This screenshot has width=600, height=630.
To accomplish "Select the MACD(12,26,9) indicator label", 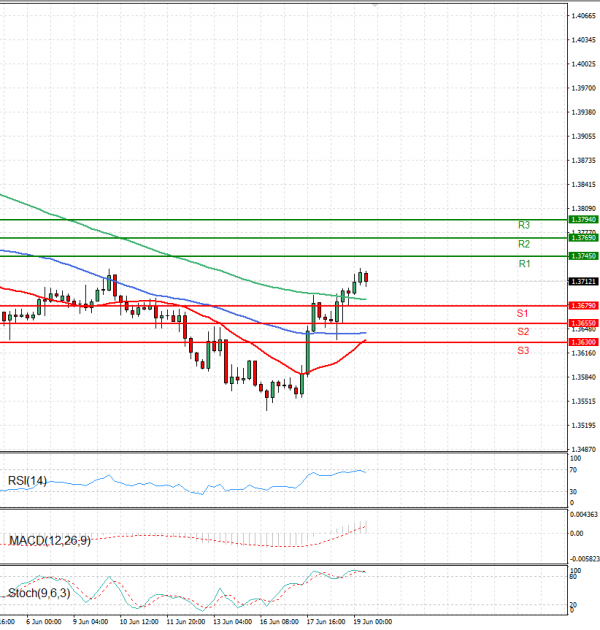I will point(49,541).
